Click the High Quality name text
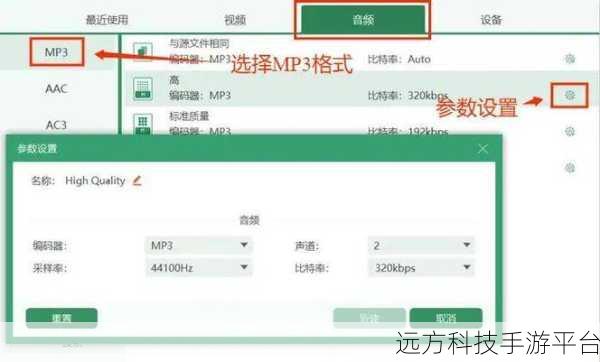This screenshot has height=362, width=600. point(95,181)
